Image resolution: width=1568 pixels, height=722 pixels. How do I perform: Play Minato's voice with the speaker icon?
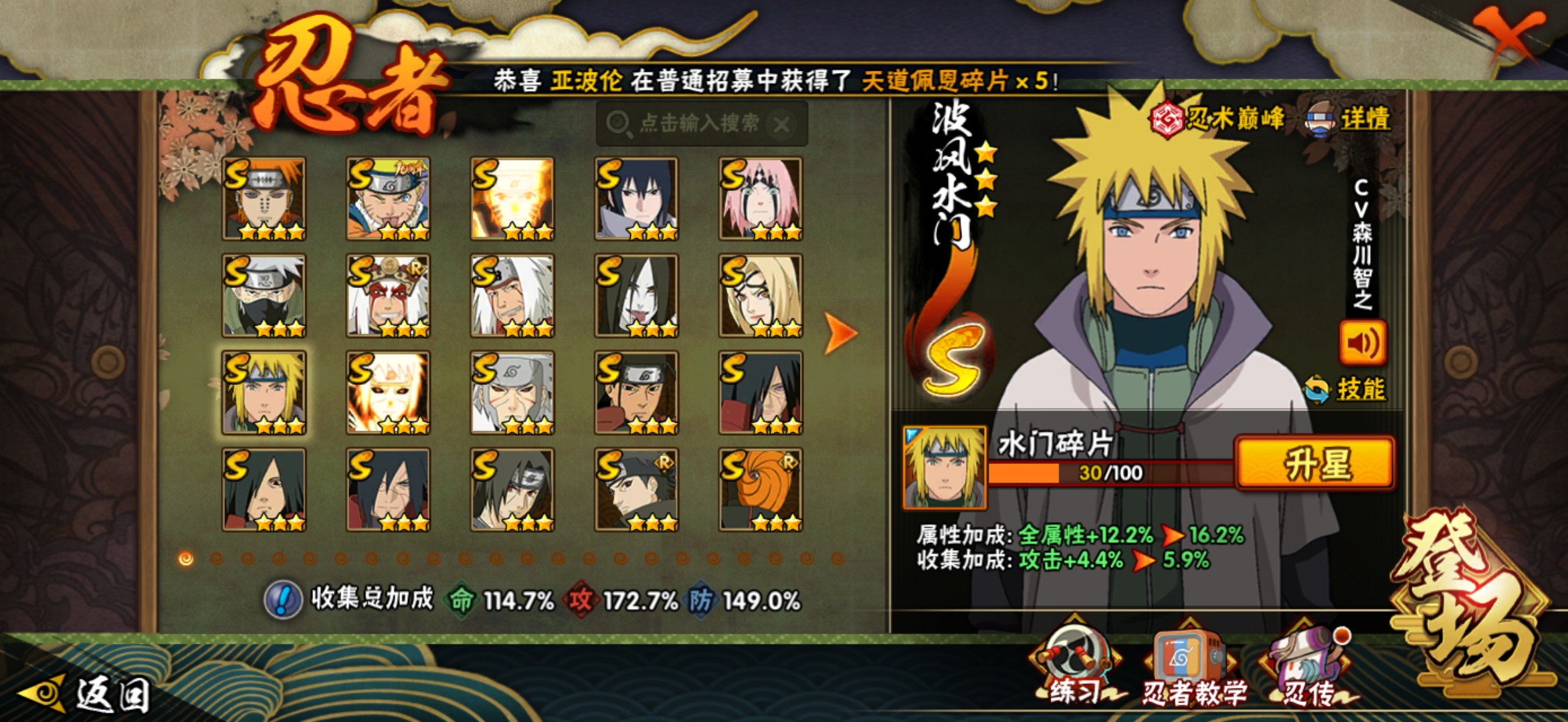coord(1363,343)
